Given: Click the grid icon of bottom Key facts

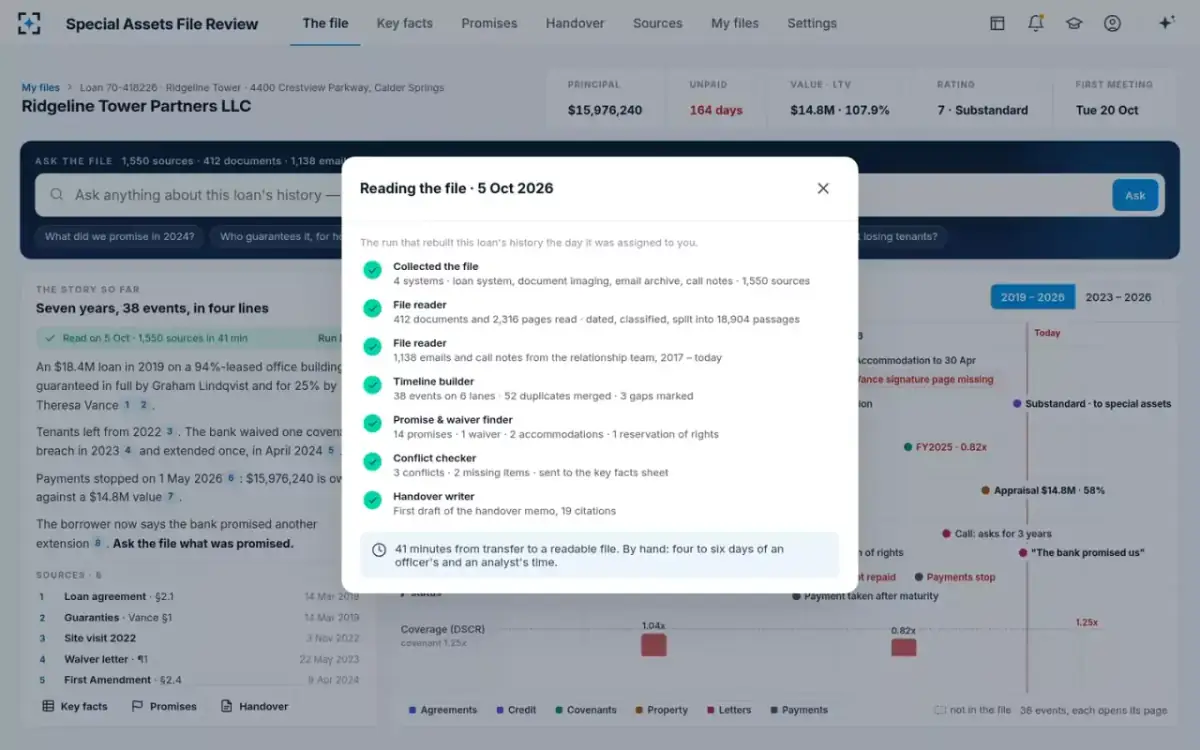Looking at the screenshot, I should [x=48, y=706].
